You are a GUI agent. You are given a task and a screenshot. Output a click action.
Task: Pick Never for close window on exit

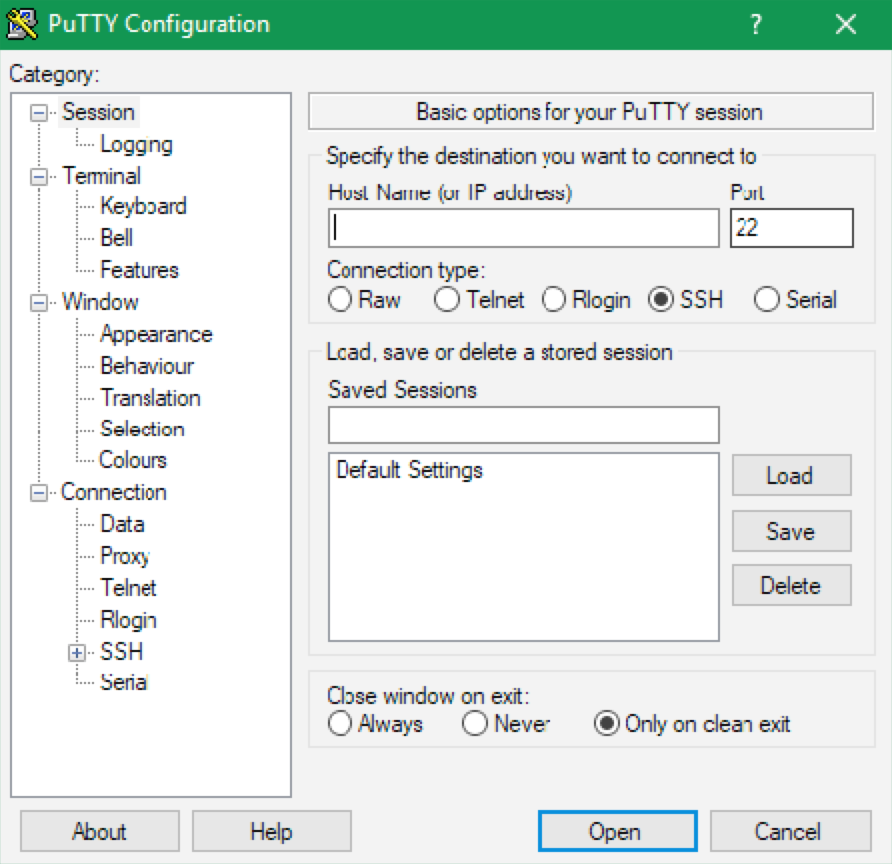(475, 723)
